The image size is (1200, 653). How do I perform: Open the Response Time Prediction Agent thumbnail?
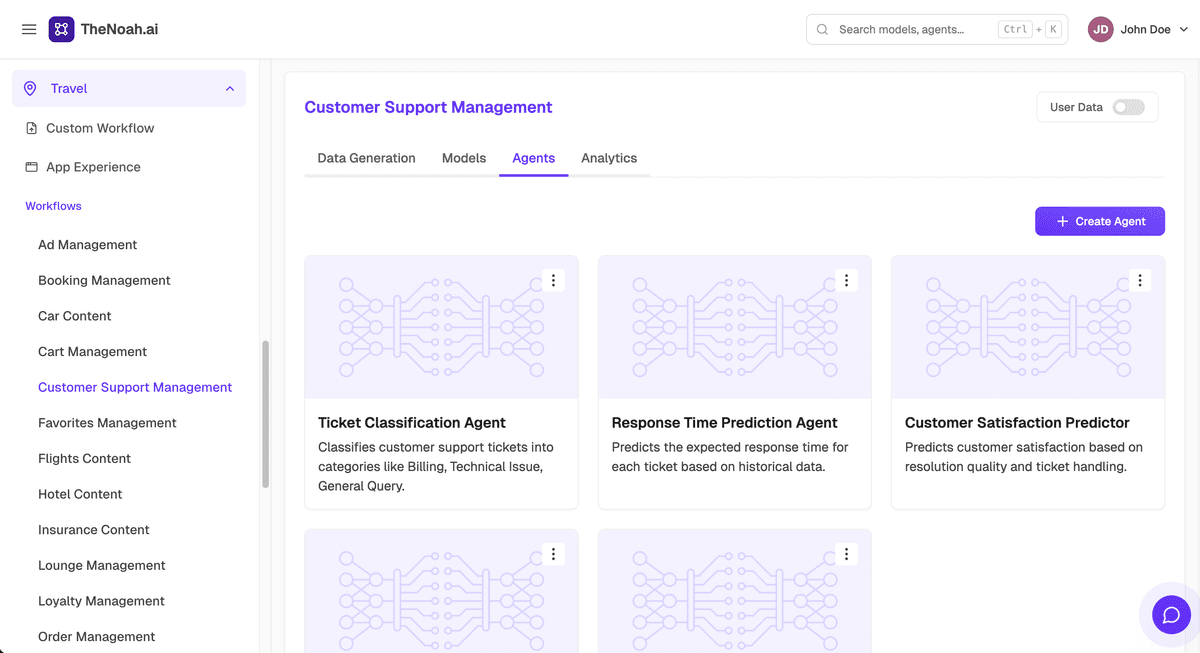tap(735, 328)
